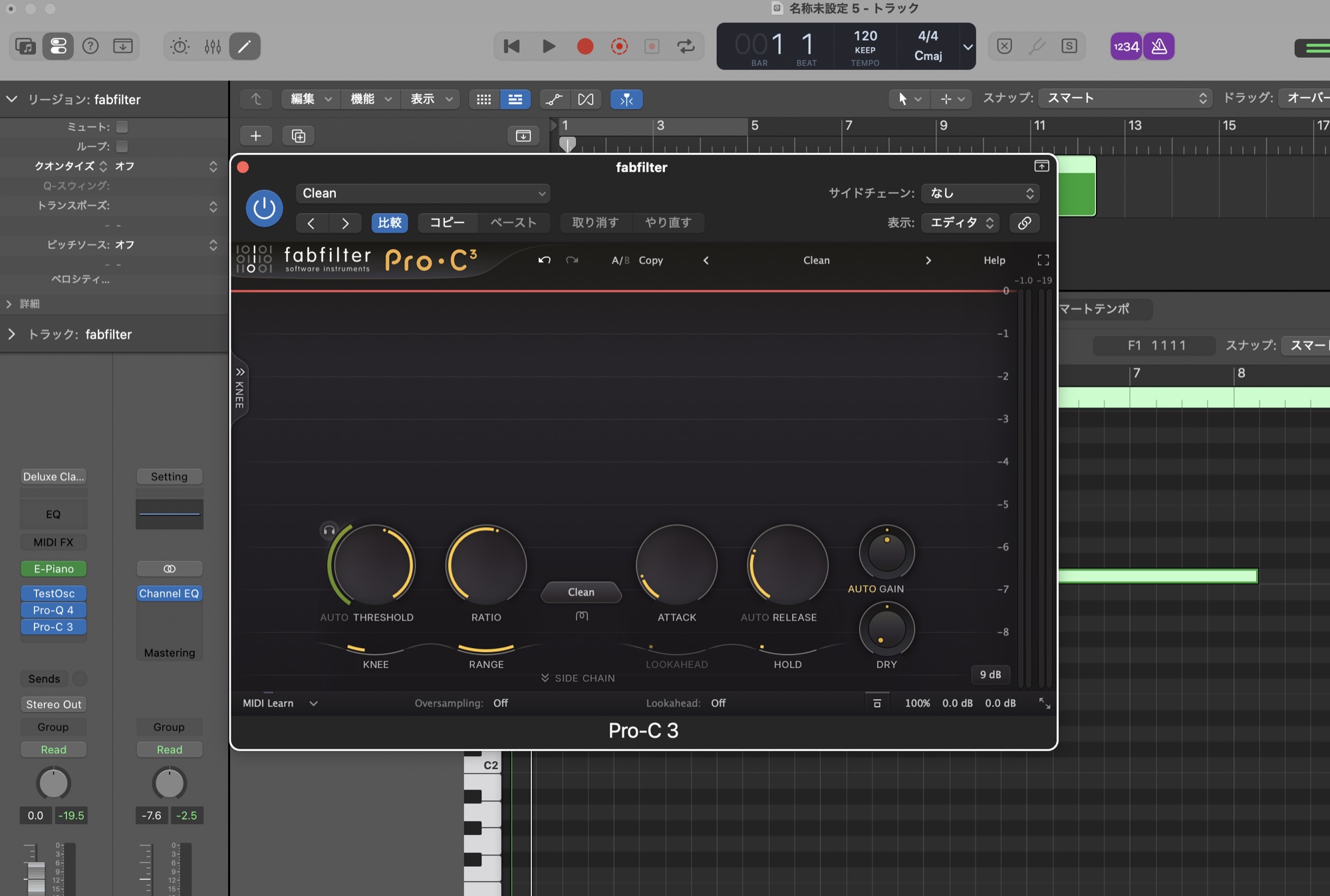The width and height of the screenshot is (1330, 896).
Task: Toggle the Editors pencil icon
Action: click(x=245, y=47)
